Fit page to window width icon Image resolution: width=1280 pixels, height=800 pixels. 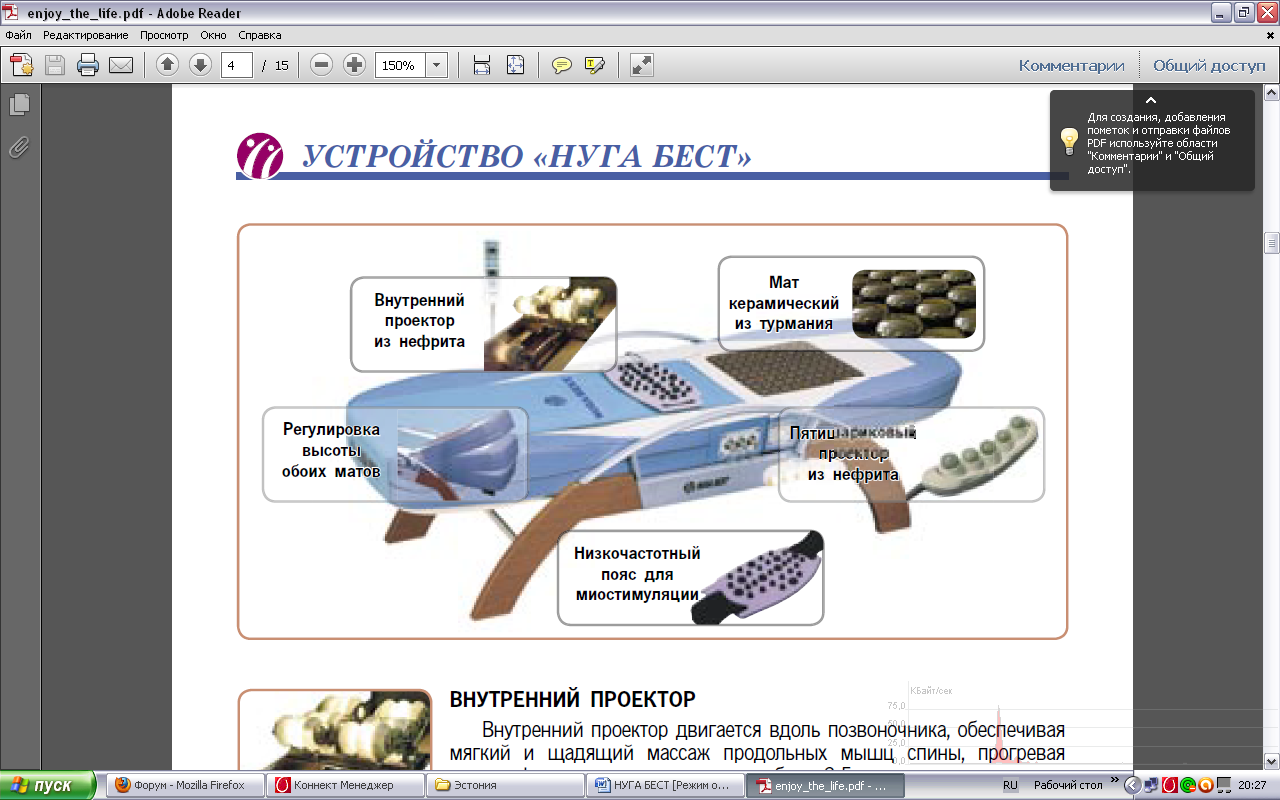click(x=482, y=65)
